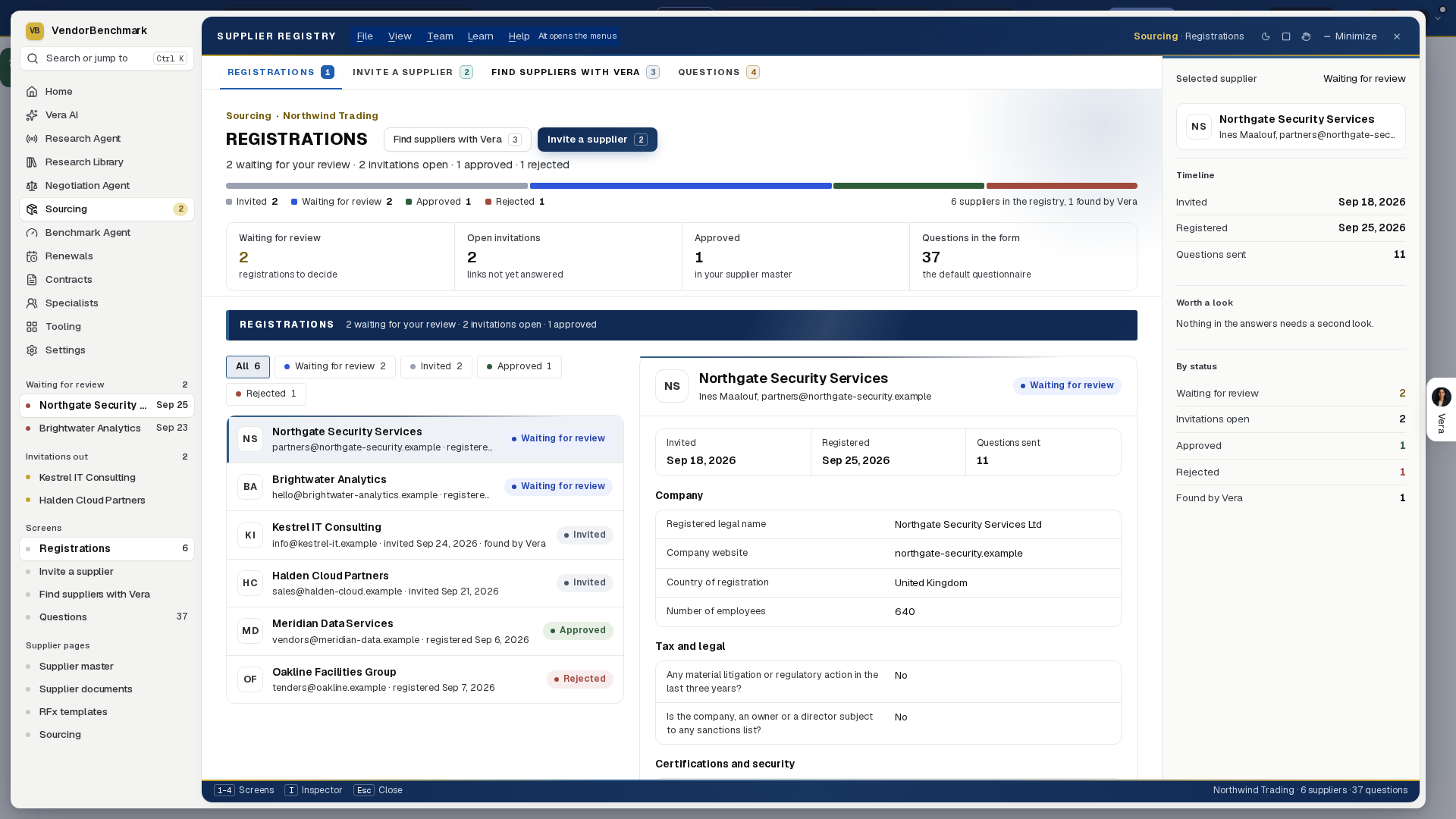Viewport: 1456px width, 819px height.
Task: Toggle dark mode moon icon
Action: pyautogui.click(x=1266, y=36)
